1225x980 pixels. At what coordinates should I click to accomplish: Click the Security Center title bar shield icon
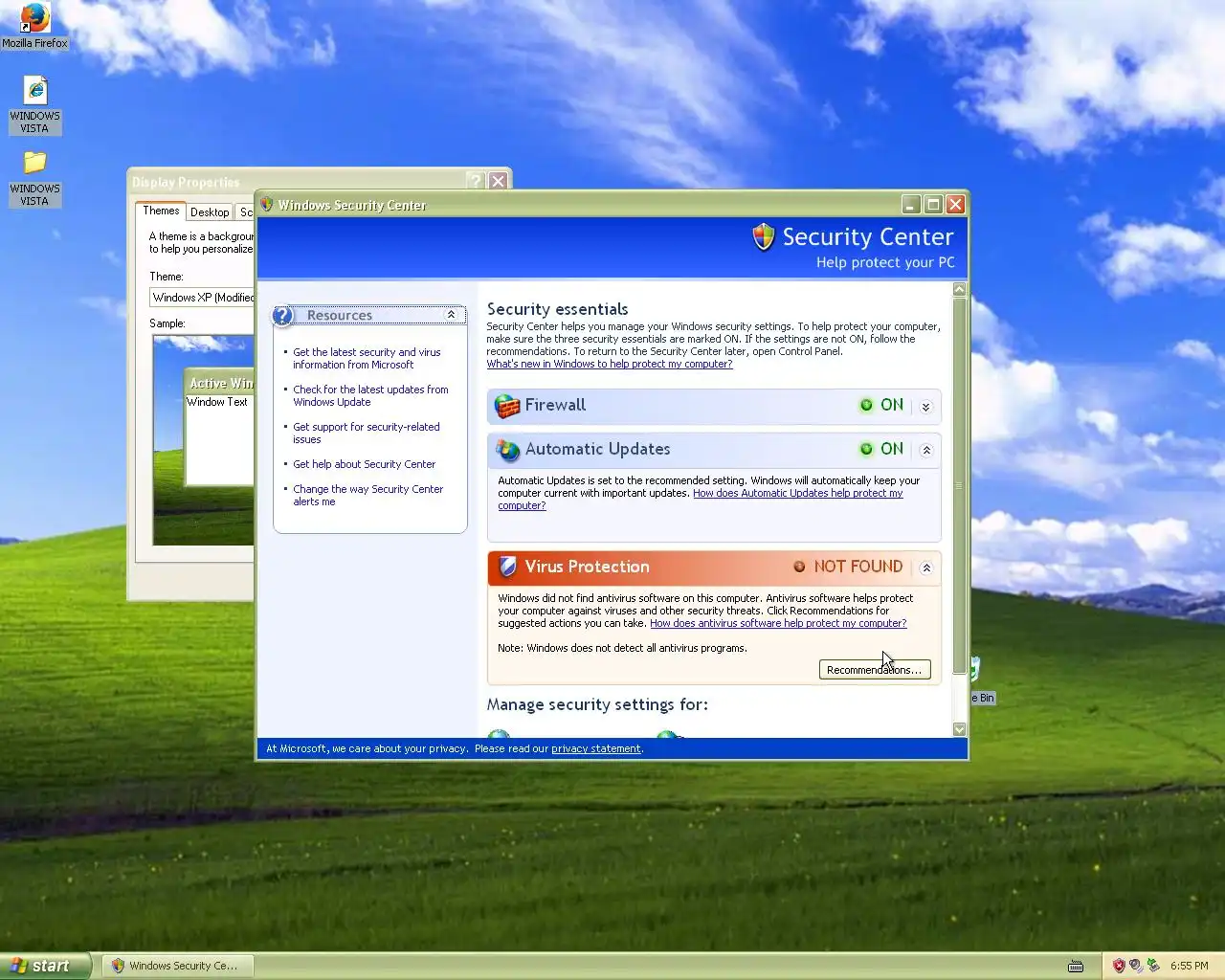pyautogui.click(x=267, y=205)
